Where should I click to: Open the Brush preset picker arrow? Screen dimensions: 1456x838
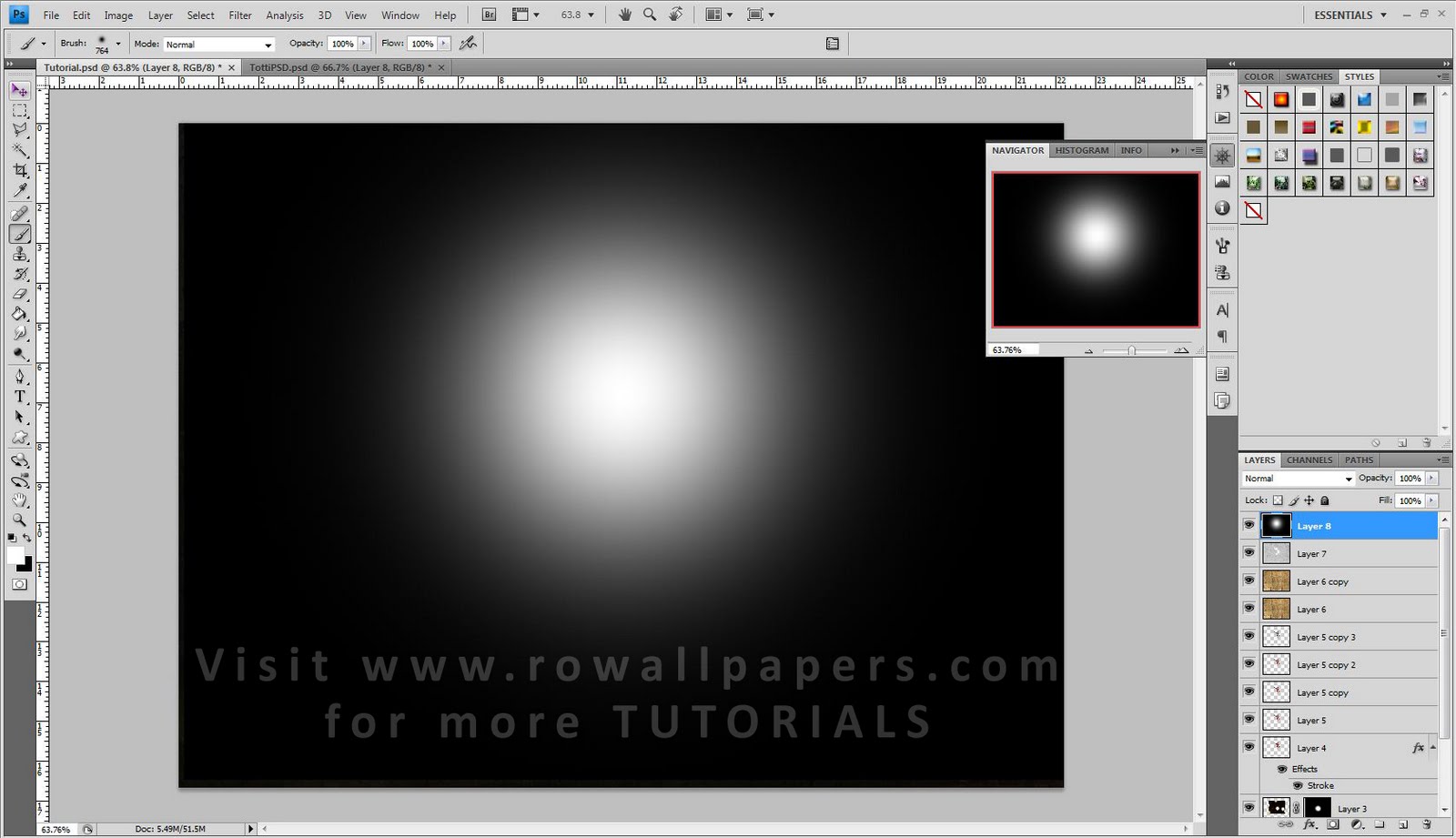(117, 44)
